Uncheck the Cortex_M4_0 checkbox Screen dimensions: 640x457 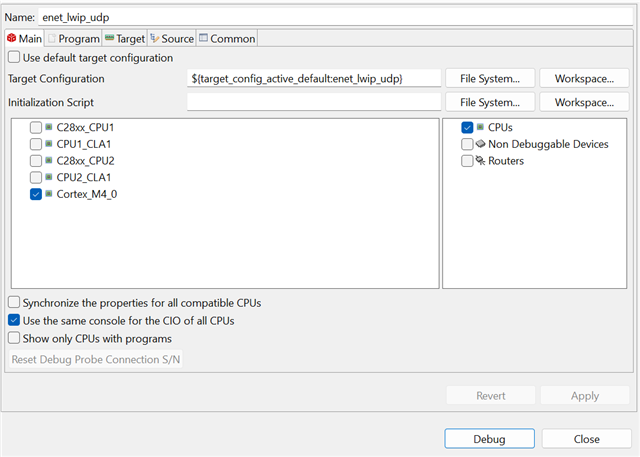tap(36, 194)
